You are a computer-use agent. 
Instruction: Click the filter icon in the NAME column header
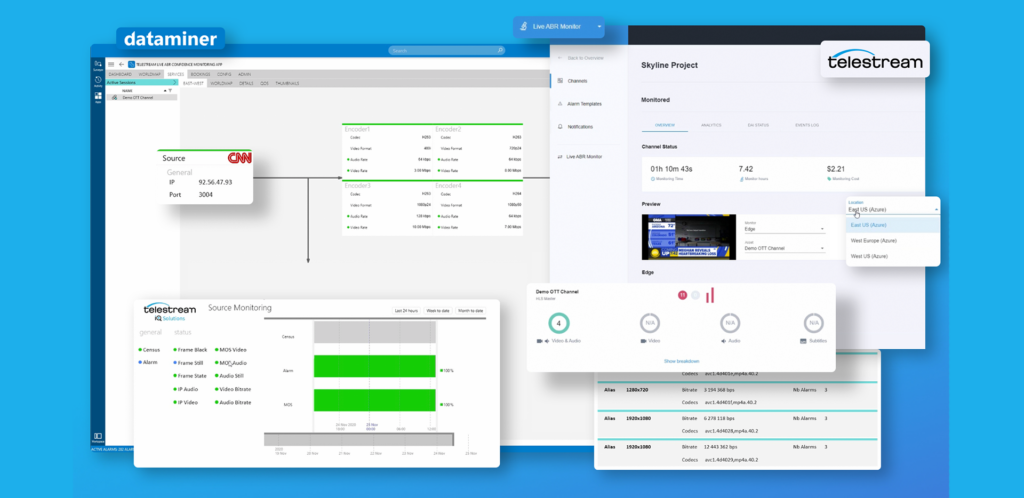pos(170,90)
